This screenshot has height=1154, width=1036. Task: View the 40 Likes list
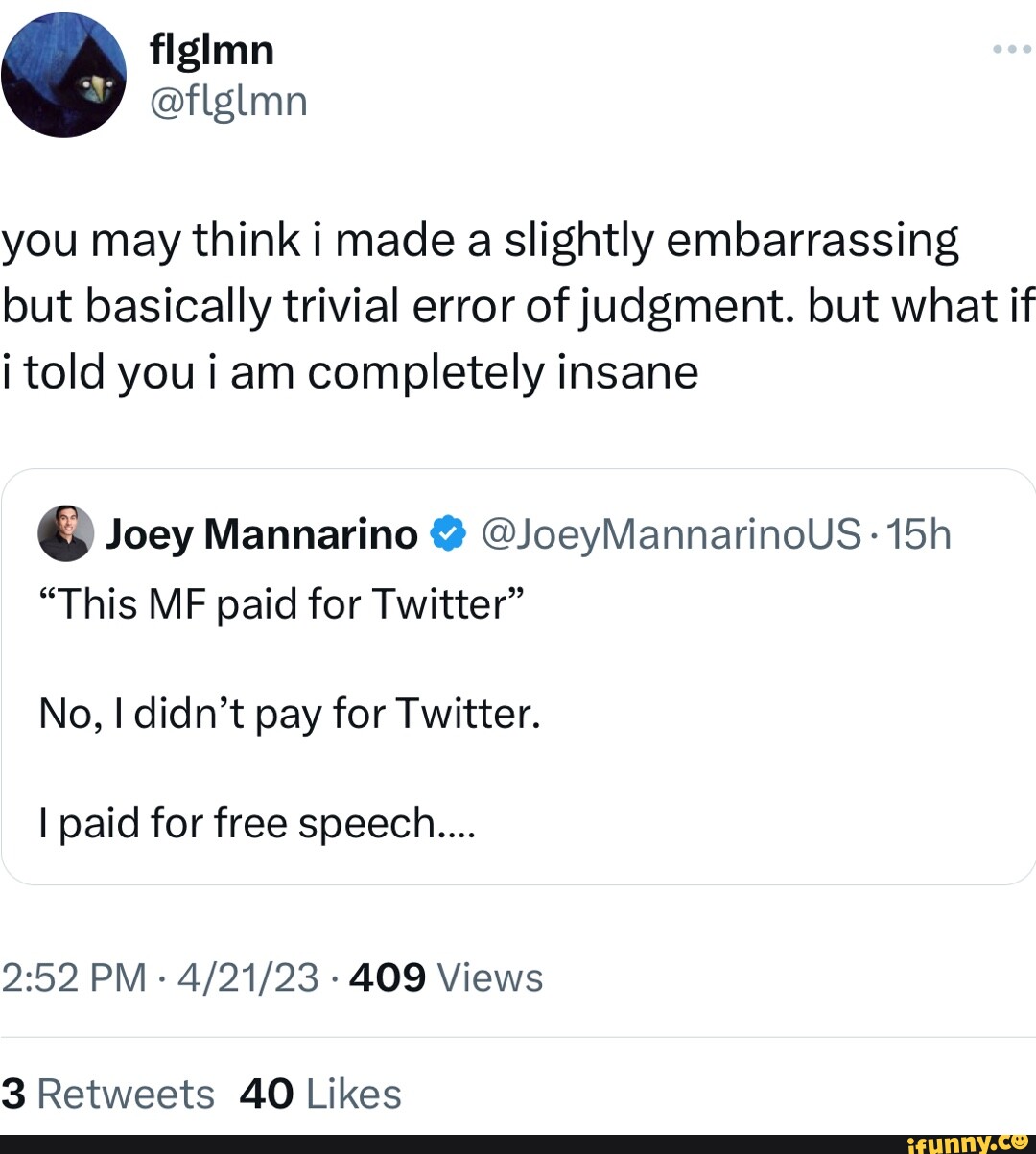click(320, 1094)
